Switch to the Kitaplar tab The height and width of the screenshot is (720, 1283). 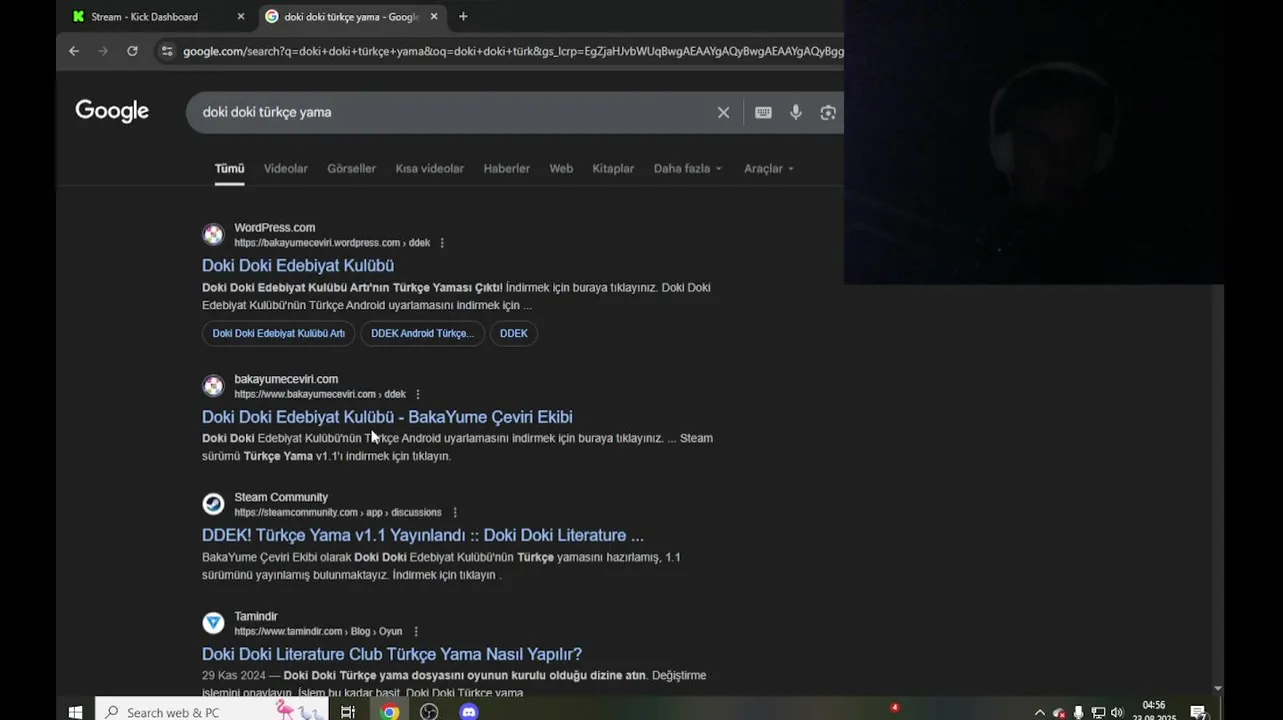(x=613, y=168)
